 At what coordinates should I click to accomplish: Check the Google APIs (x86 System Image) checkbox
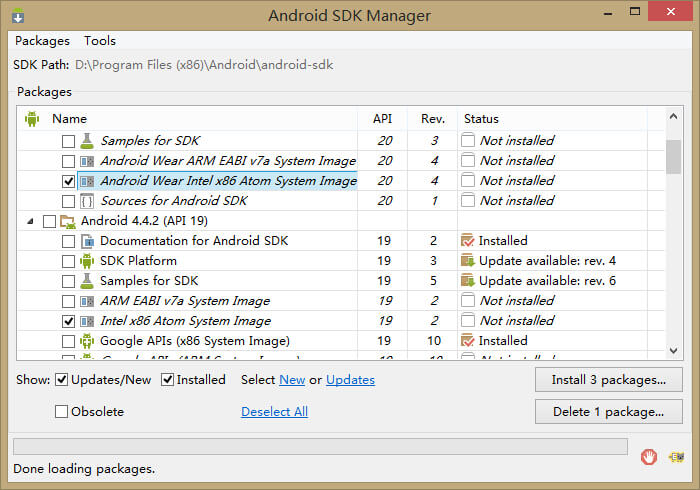pyautogui.click(x=68, y=341)
